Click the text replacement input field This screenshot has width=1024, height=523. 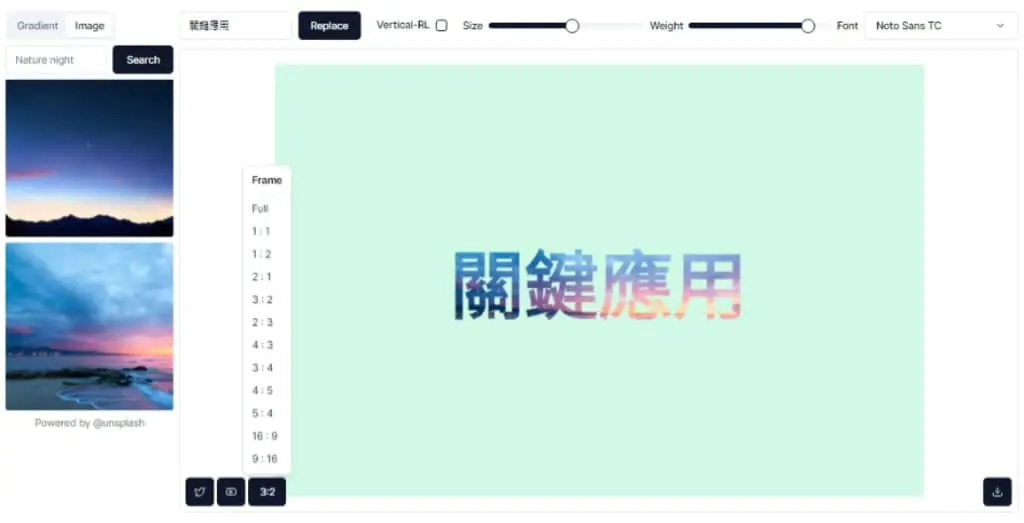tap(236, 26)
